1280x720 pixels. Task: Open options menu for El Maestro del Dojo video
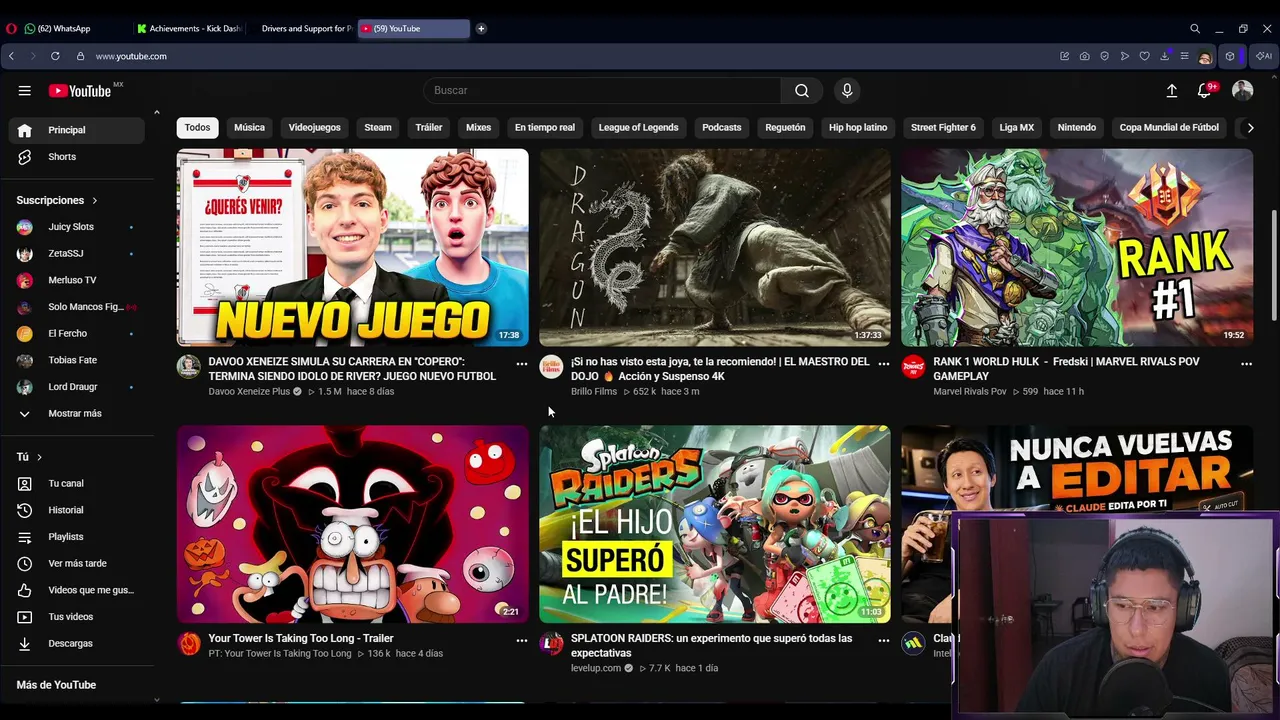pos(884,364)
